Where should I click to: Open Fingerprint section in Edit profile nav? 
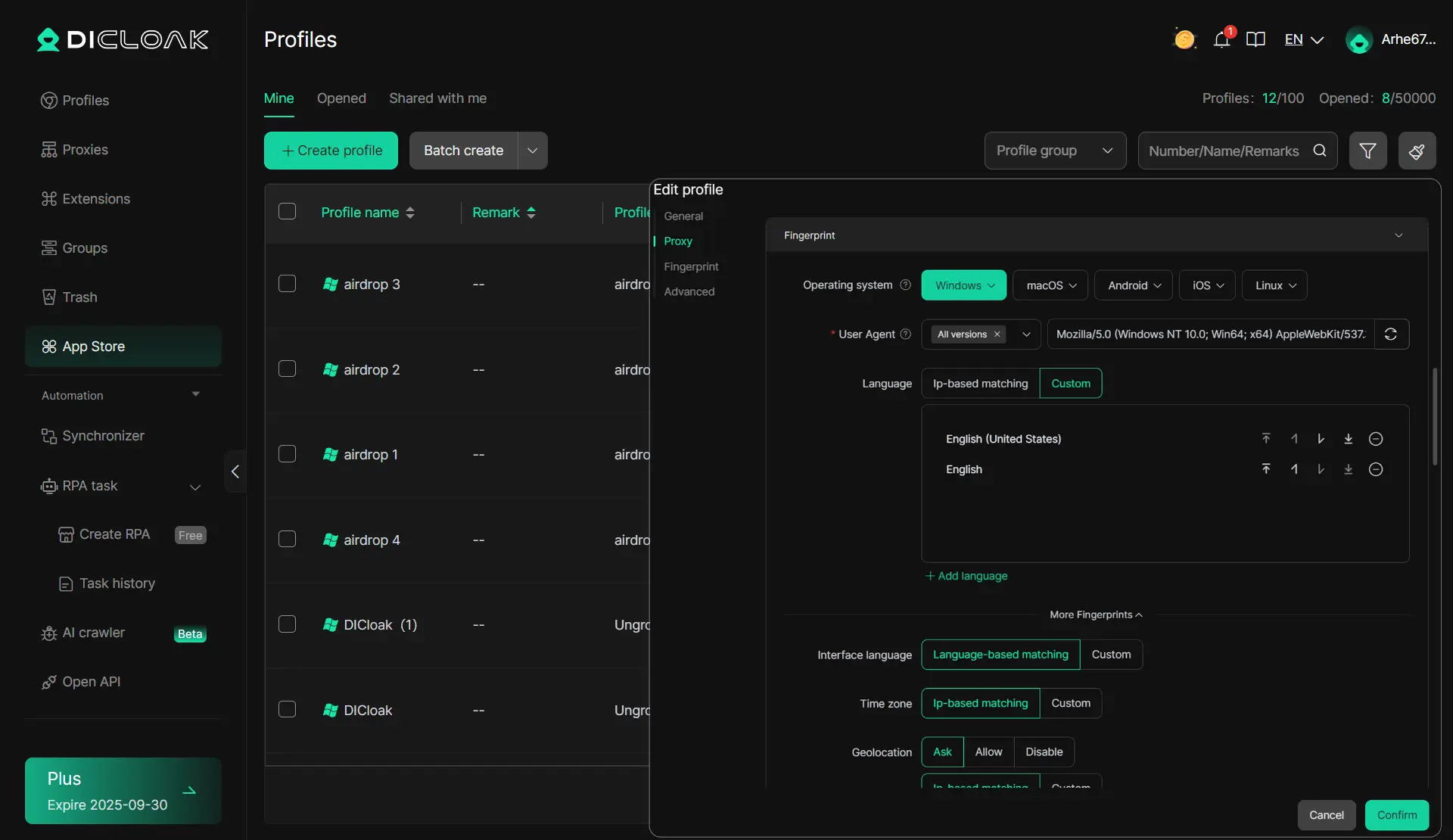coord(691,266)
